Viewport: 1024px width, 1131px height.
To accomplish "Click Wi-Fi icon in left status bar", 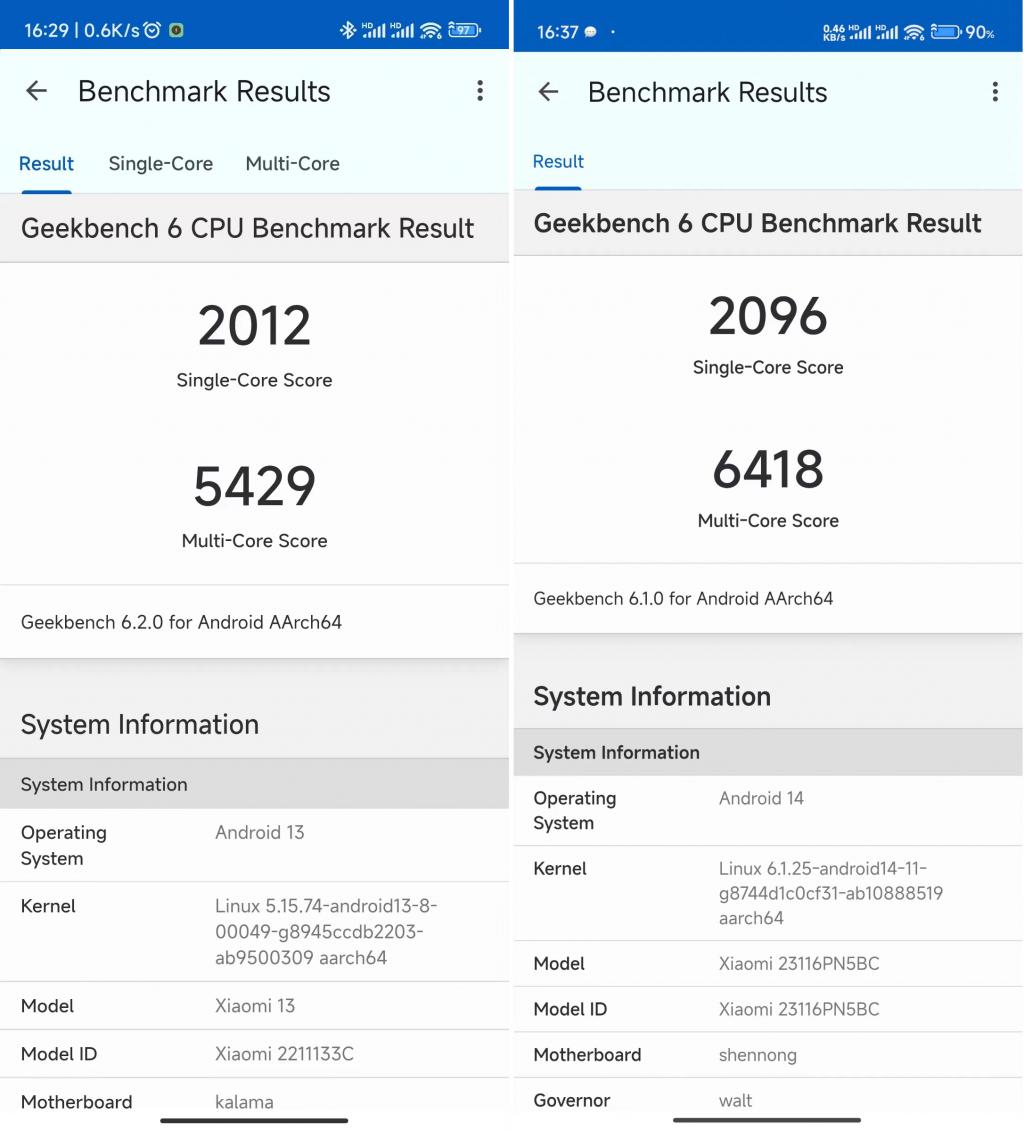I will click(x=431, y=30).
